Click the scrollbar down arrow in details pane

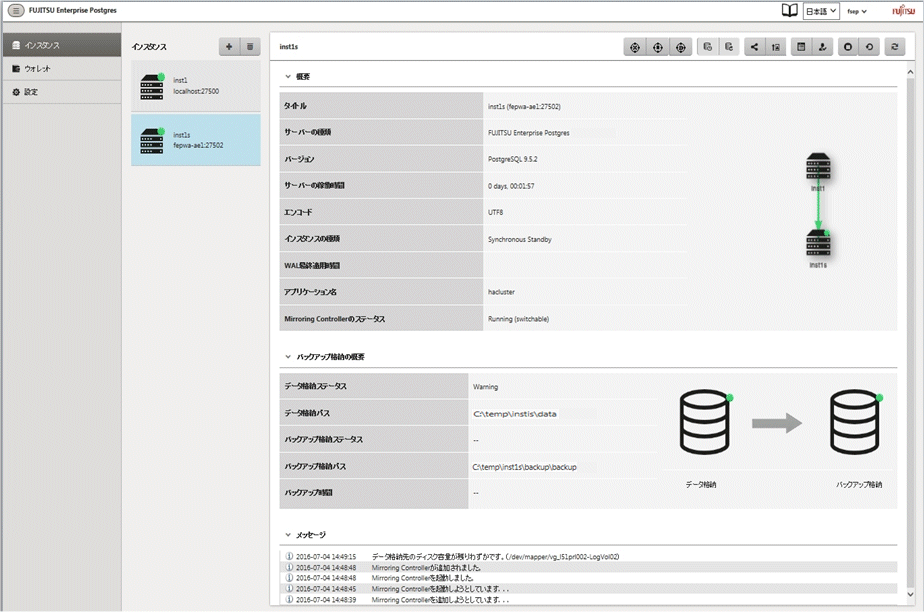point(910,594)
